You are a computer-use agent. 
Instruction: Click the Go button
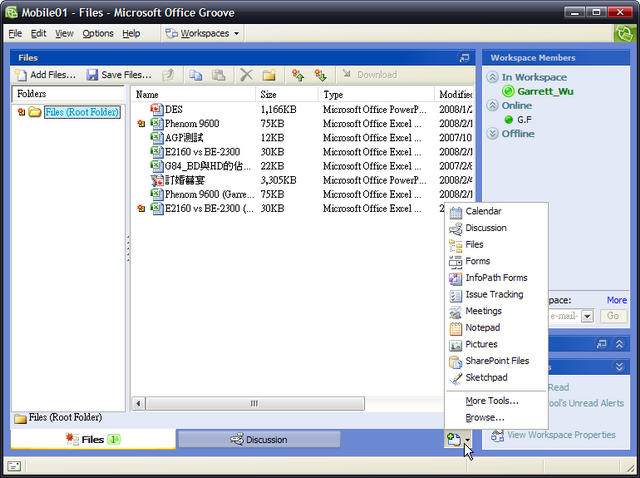(613, 316)
